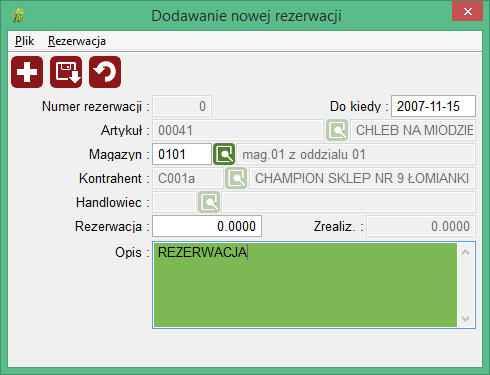Screen dimensions: 490x375
Task: Click the undo arrow toolbar icon
Action: (x=105, y=72)
